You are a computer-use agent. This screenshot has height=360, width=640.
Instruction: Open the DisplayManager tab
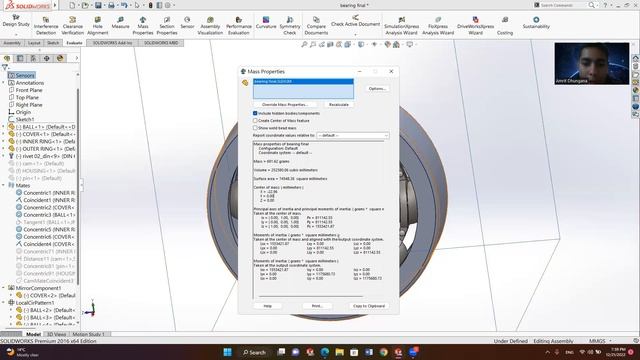tap(60, 58)
